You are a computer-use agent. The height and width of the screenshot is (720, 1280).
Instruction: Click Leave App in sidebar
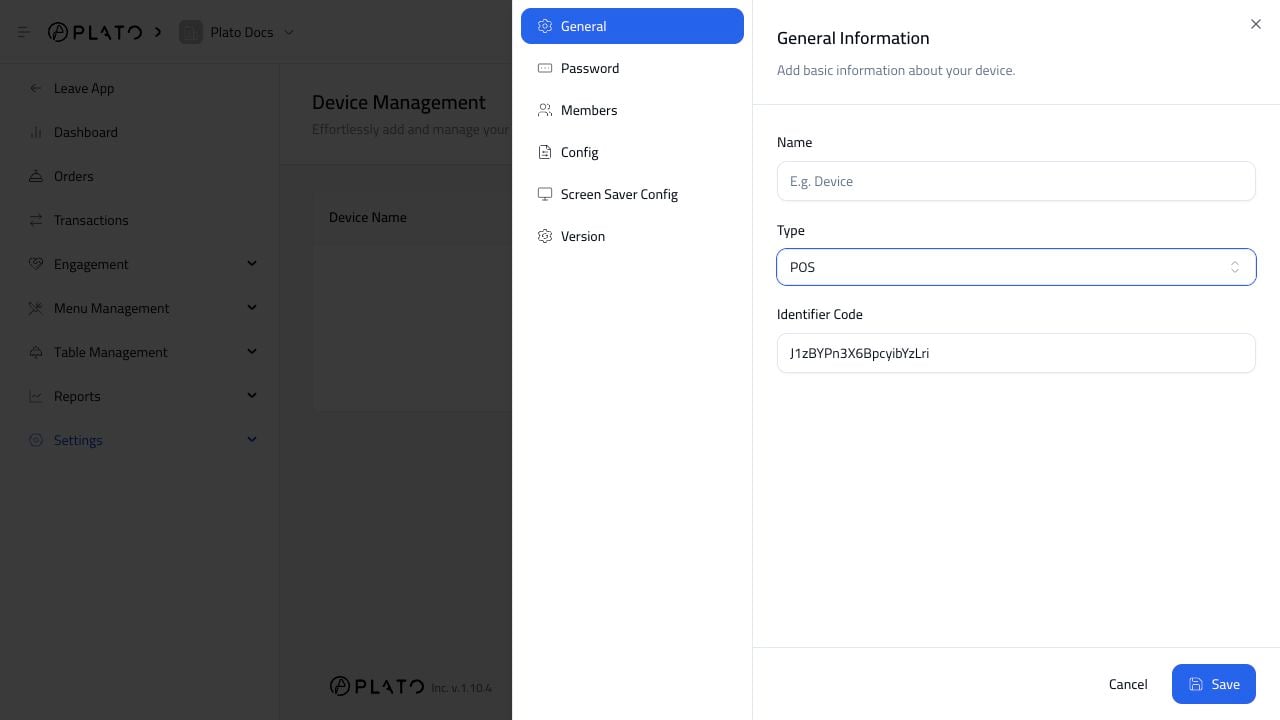(x=140, y=88)
